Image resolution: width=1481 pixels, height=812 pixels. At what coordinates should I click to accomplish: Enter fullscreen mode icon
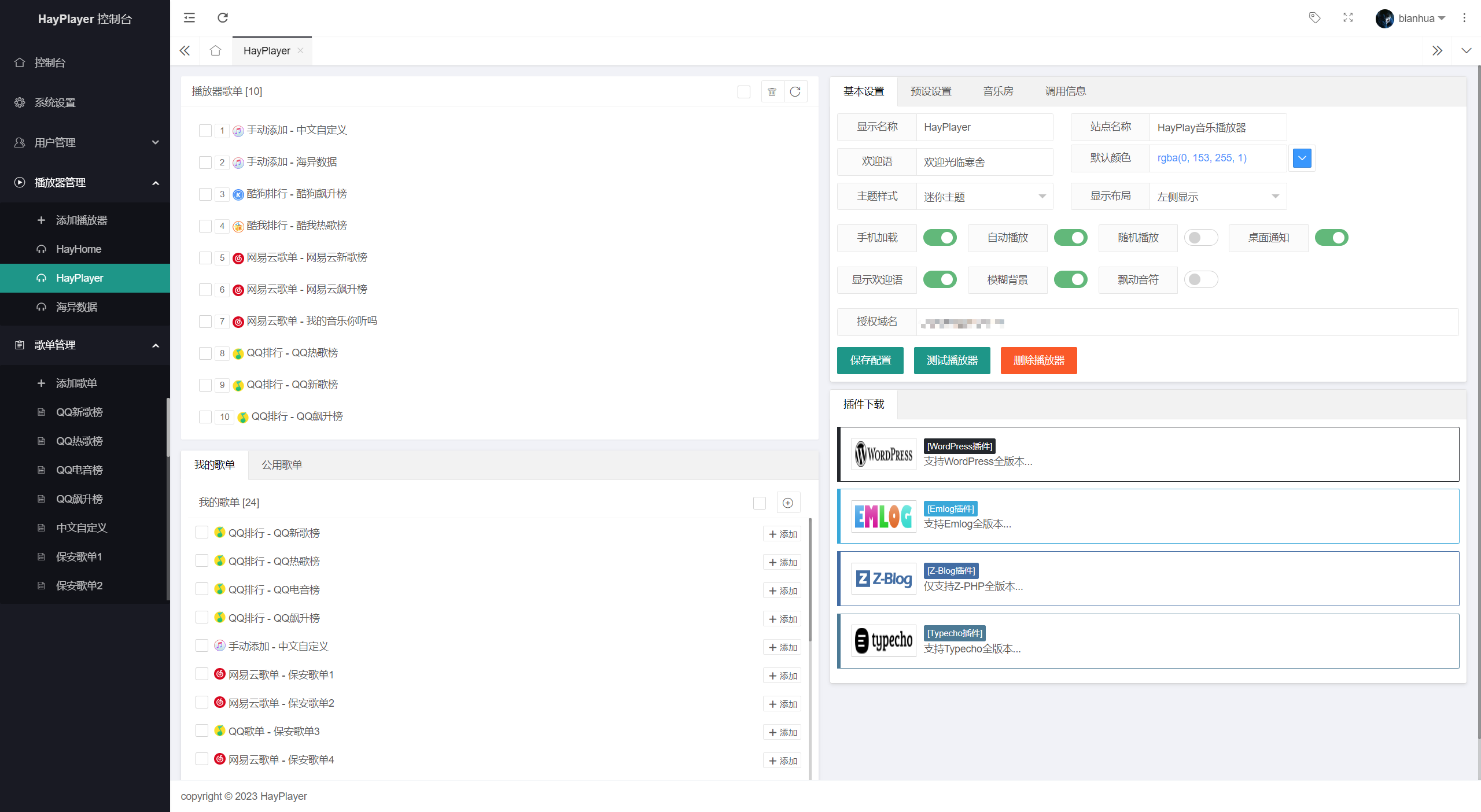click(1348, 17)
